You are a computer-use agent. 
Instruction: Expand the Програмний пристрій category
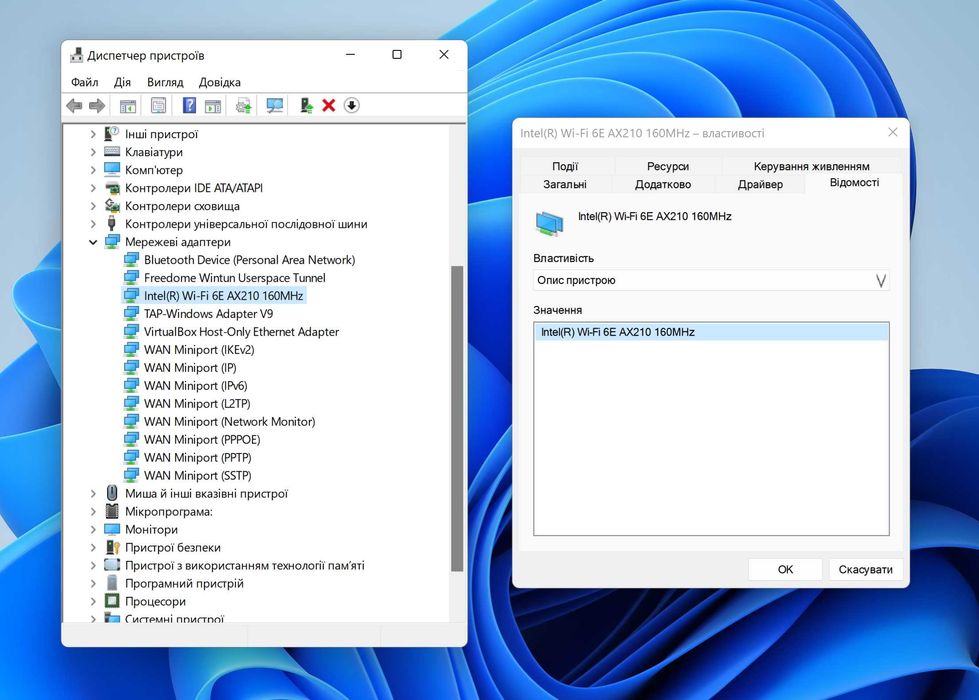click(93, 583)
